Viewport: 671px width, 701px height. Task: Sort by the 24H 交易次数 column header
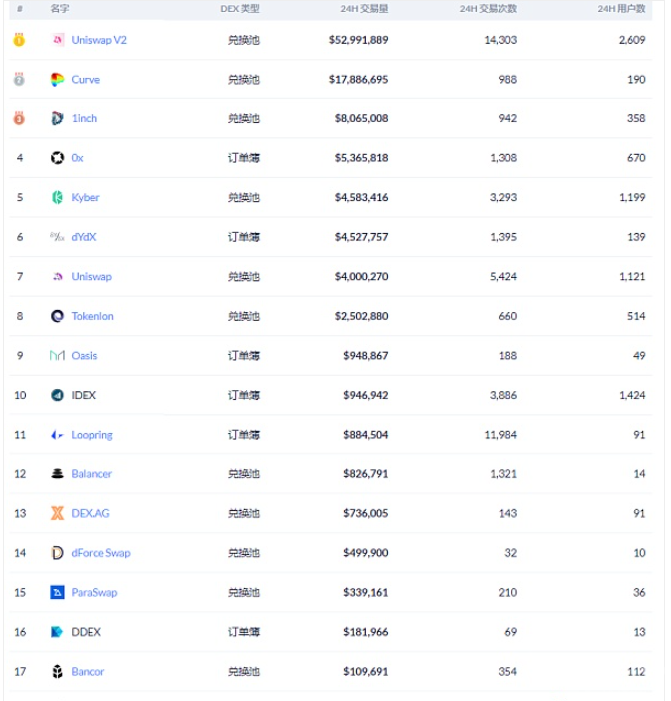point(488,9)
